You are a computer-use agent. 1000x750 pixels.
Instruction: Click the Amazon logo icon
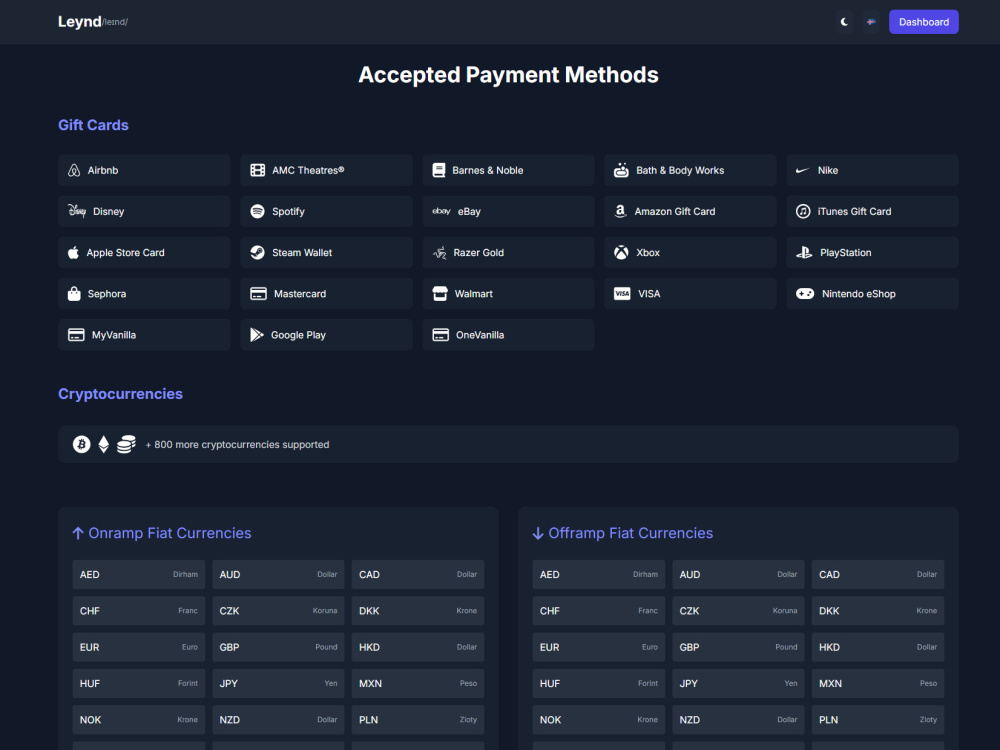[x=621, y=211]
